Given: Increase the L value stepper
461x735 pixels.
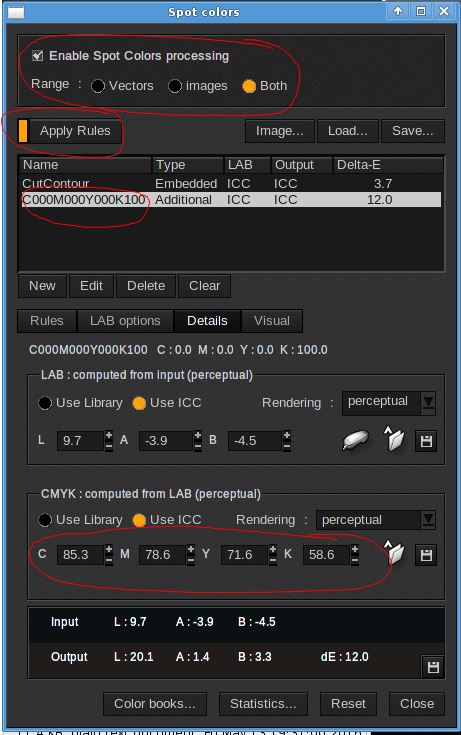Looking at the screenshot, I should (109, 435).
